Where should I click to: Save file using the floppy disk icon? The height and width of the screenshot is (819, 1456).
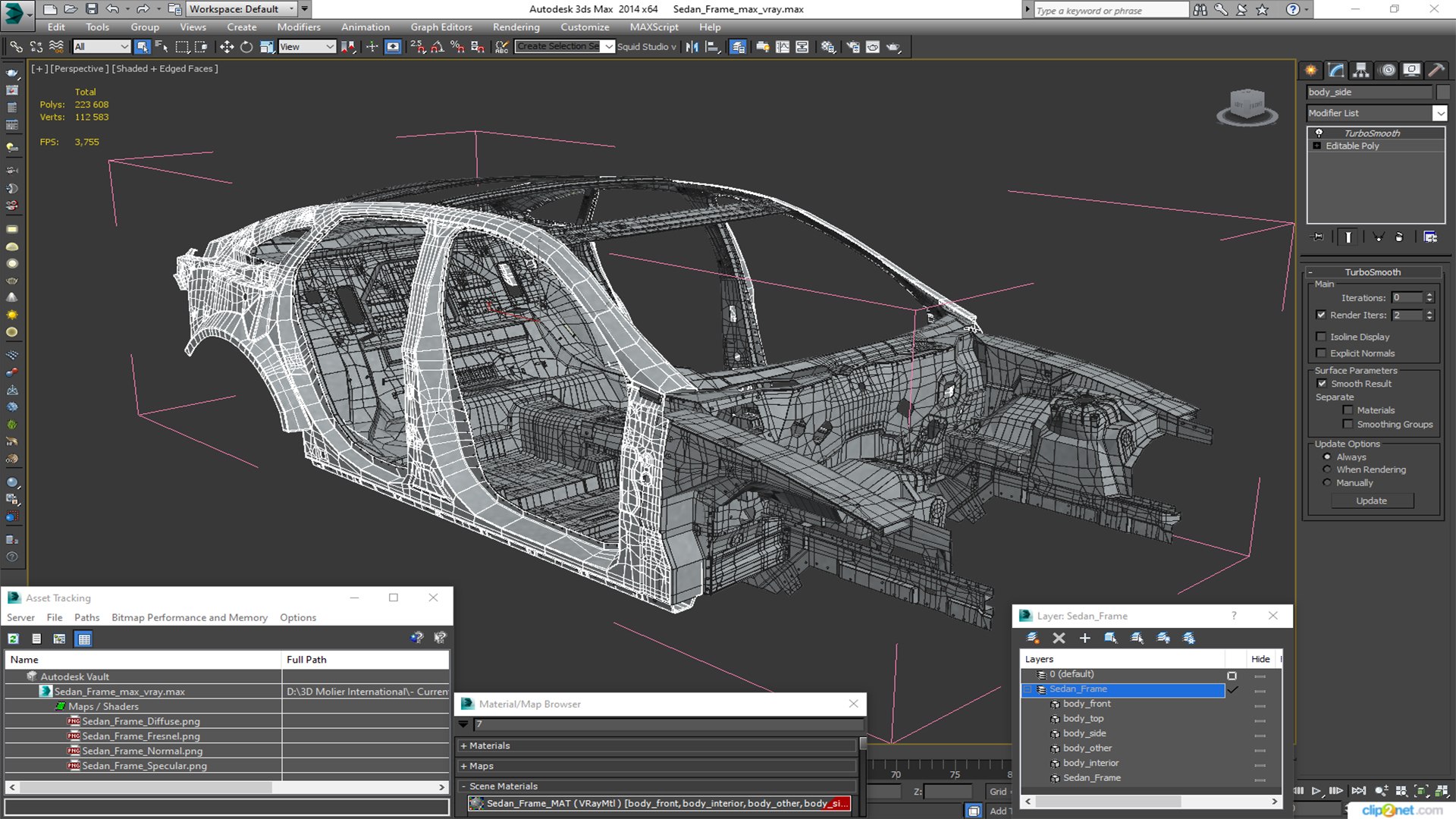(91, 9)
